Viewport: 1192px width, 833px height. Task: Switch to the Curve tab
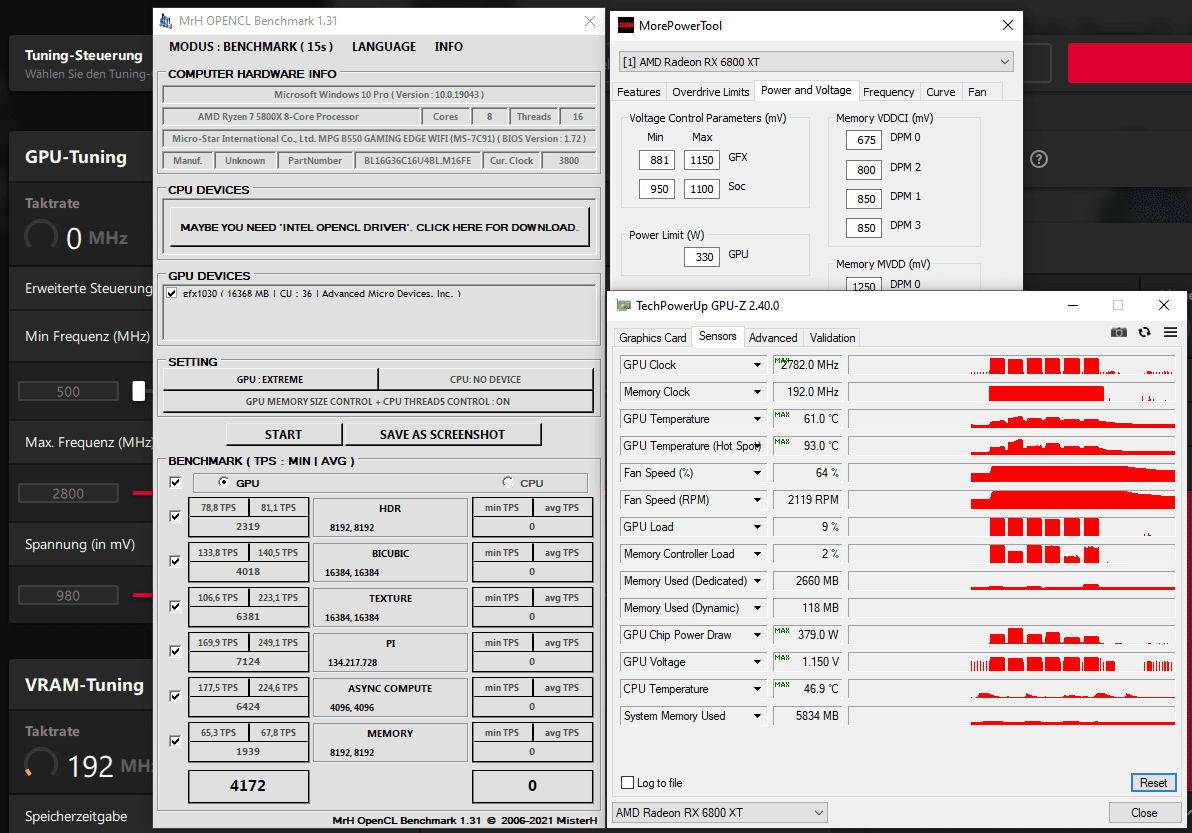point(940,92)
